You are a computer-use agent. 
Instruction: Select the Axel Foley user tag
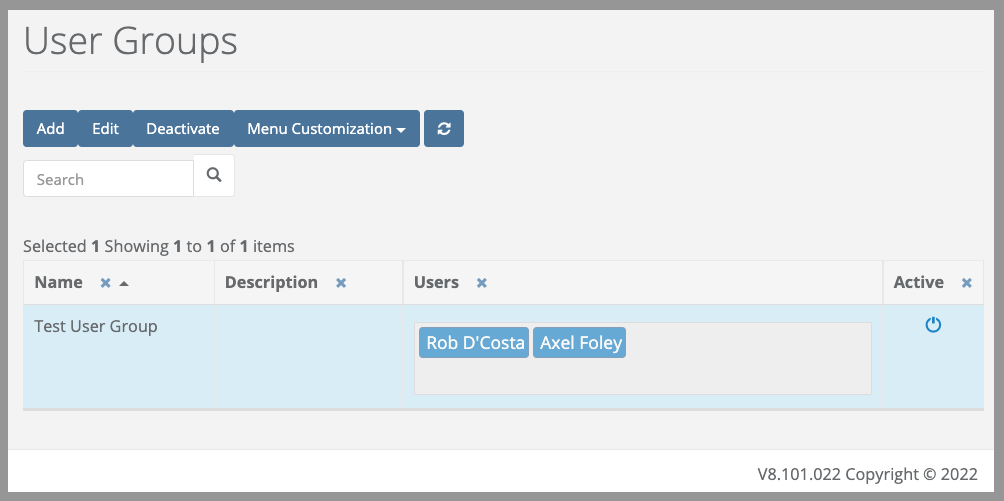(x=579, y=343)
